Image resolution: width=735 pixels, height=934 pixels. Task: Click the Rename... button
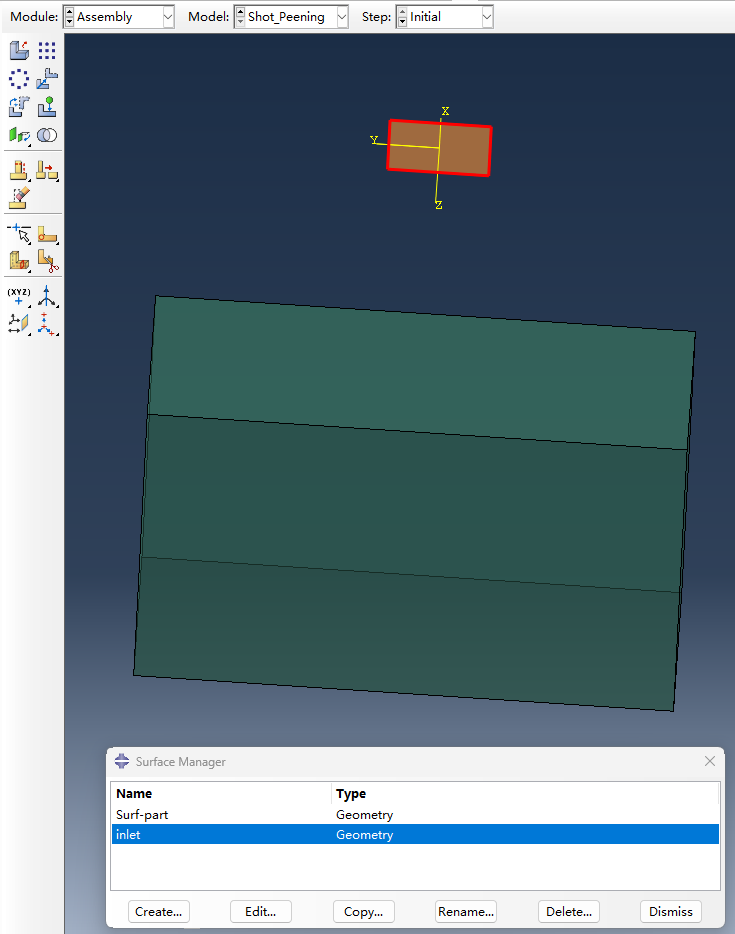coord(466,911)
